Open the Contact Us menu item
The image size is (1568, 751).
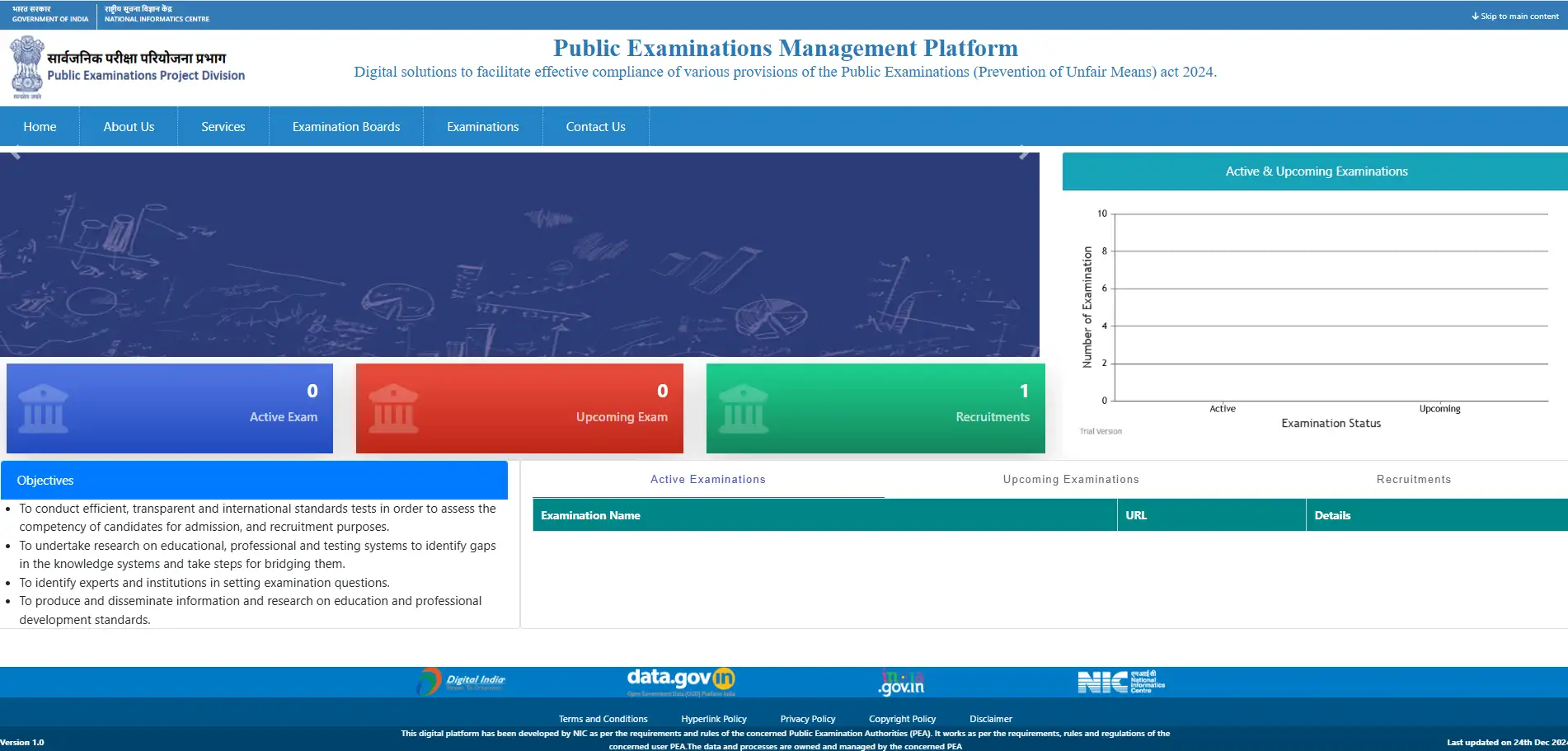(x=596, y=127)
